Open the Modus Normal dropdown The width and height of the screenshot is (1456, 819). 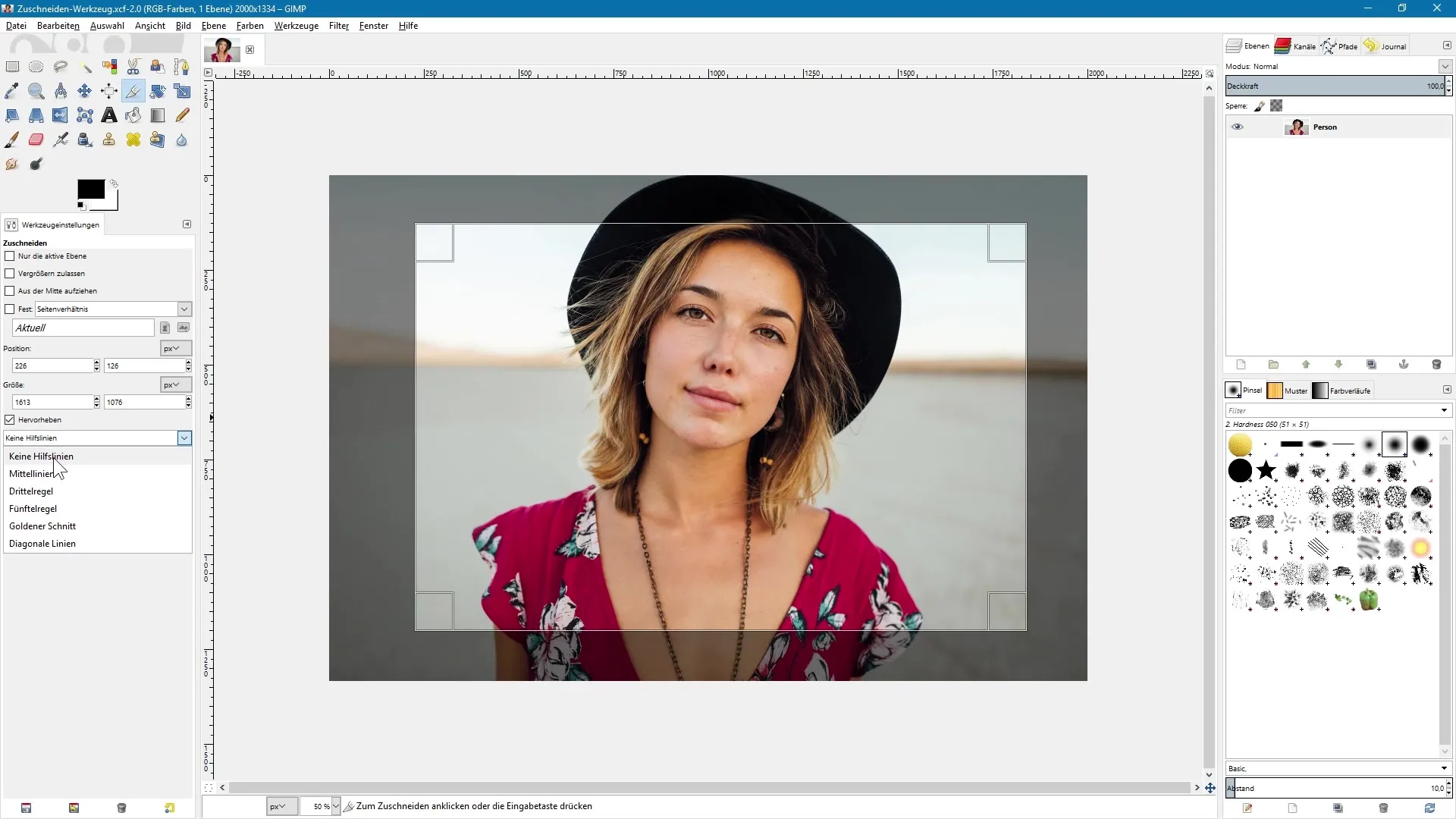click(1445, 67)
